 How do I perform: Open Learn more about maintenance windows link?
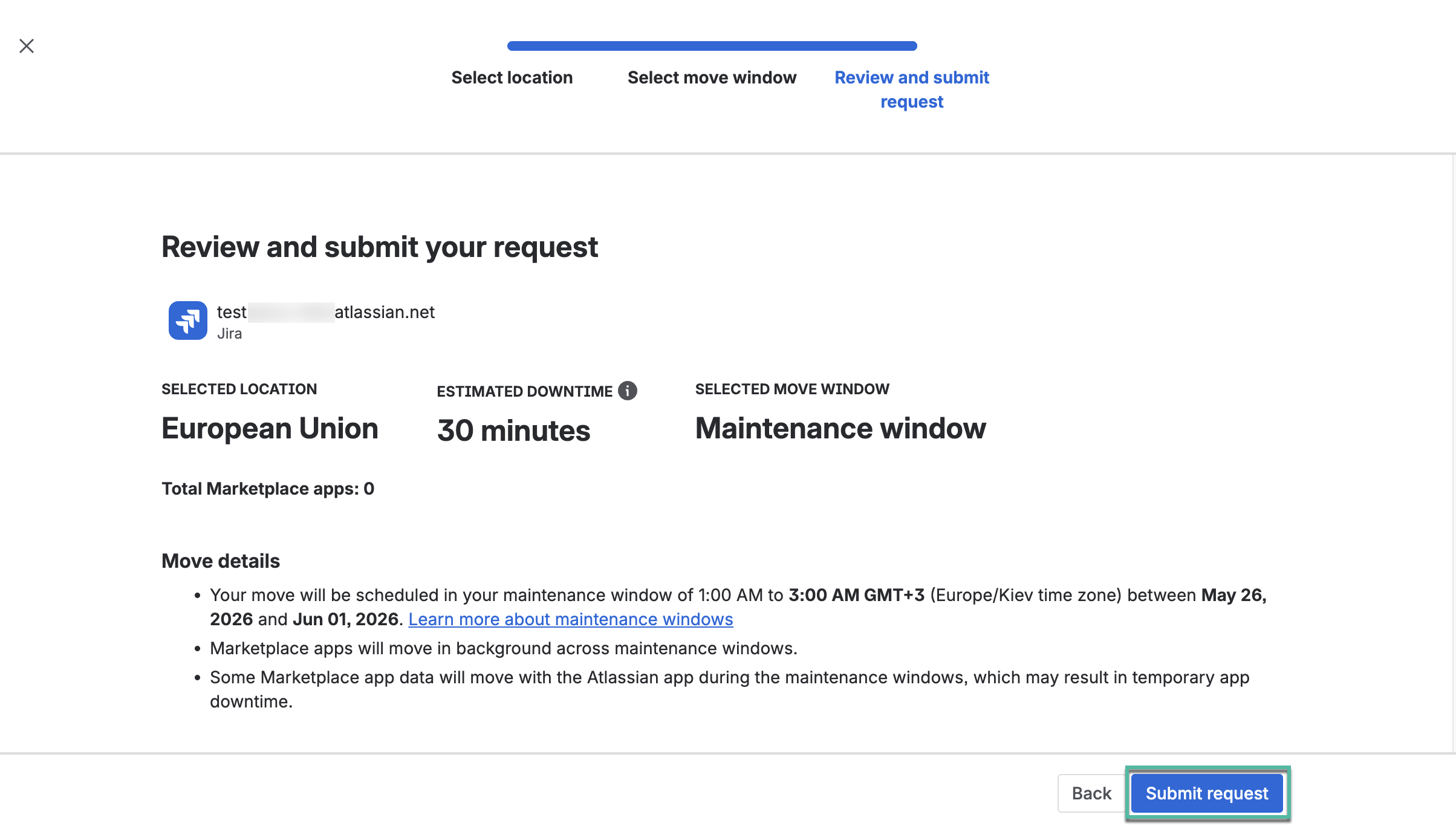pos(571,619)
